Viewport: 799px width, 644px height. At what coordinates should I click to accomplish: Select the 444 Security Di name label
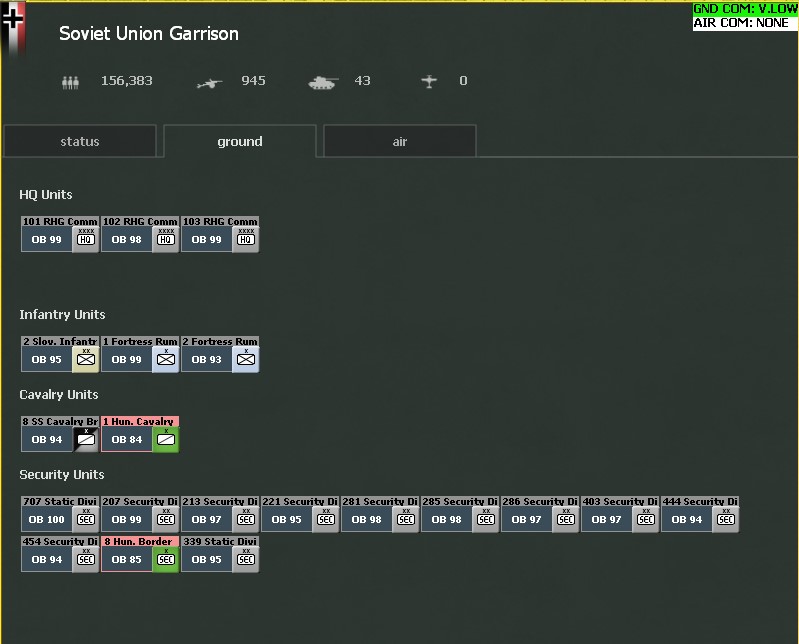[x=700, y=501]
